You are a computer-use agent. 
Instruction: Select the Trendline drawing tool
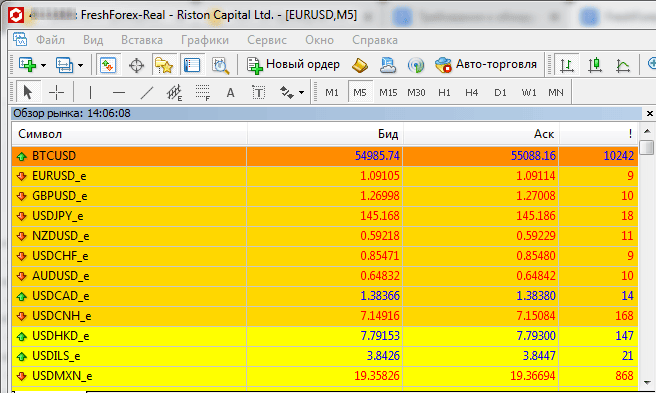tap(146, 92)
